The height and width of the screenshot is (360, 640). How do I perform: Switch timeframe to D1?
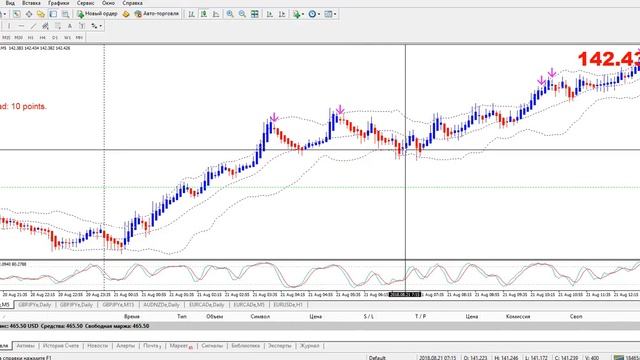(55, 38)
